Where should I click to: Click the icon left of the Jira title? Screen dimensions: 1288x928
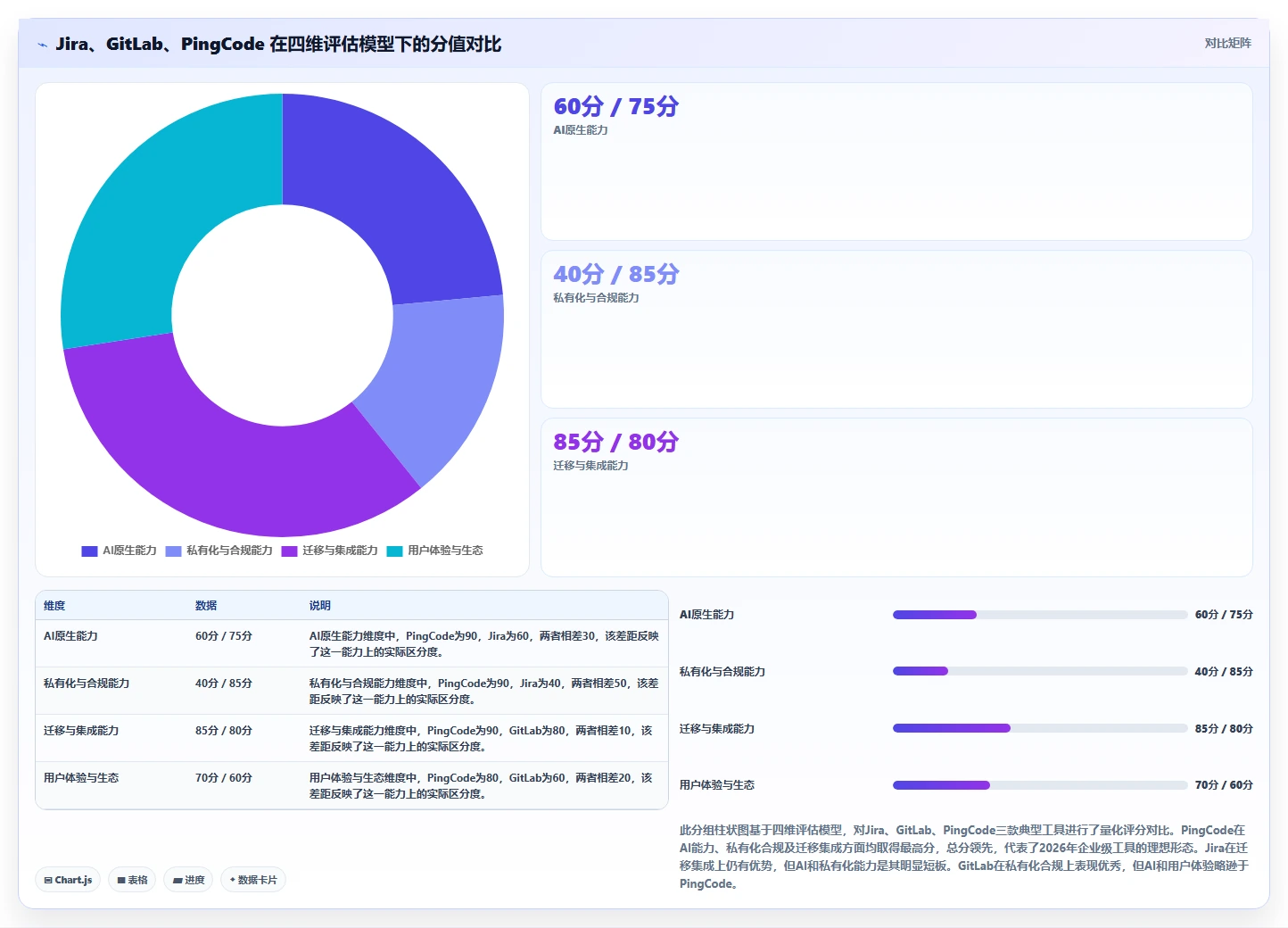(42, 45)
